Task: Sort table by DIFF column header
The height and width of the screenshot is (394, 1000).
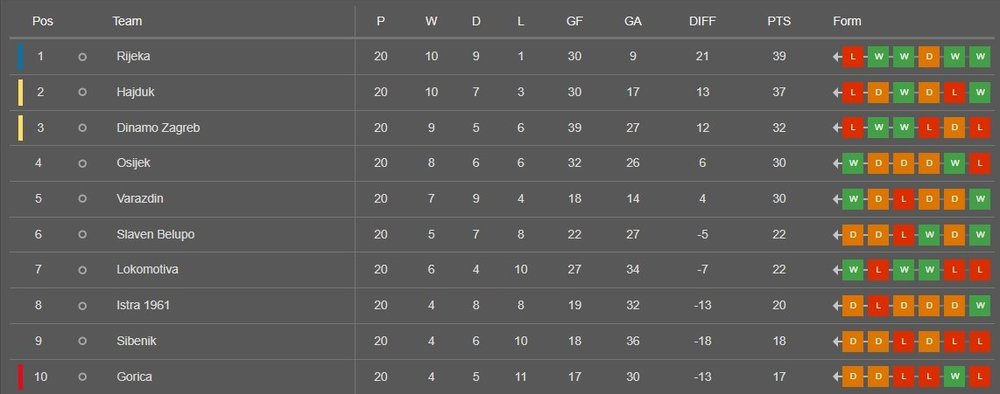Action: click(x=702, y=21)
